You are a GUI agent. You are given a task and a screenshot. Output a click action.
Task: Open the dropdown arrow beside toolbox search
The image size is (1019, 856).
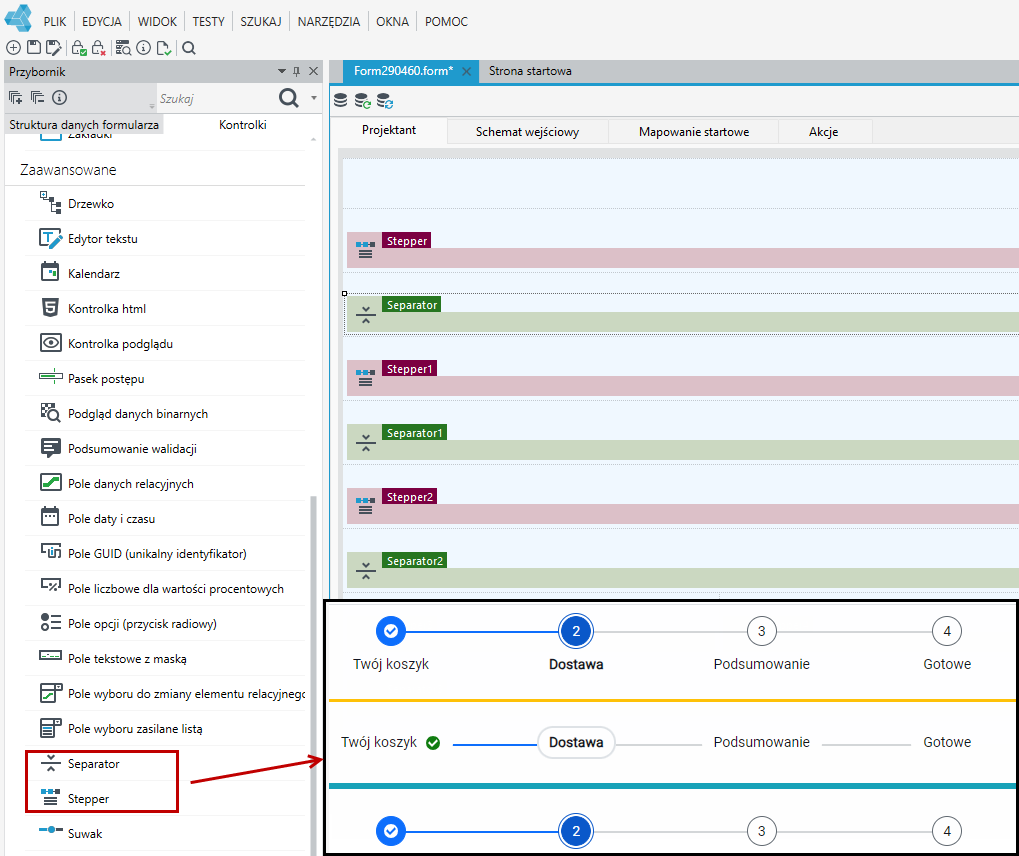pos(314,98)
